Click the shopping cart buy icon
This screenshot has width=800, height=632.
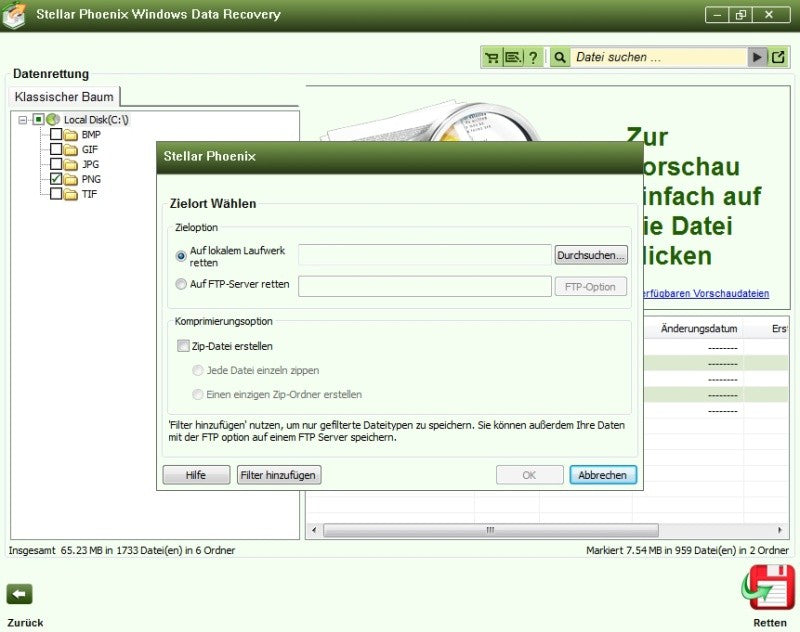tap(492, 58)
